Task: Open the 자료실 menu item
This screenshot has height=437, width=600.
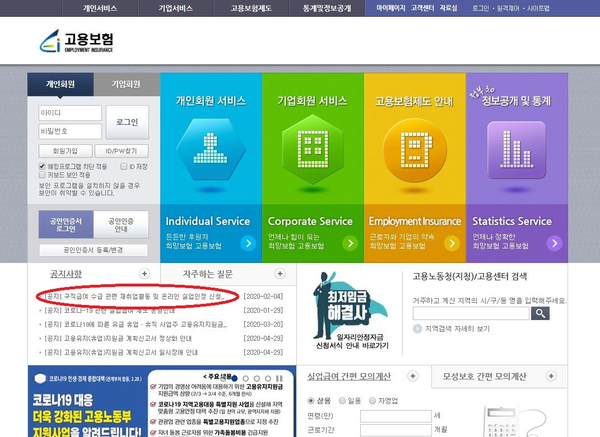Action: point(448,8)
